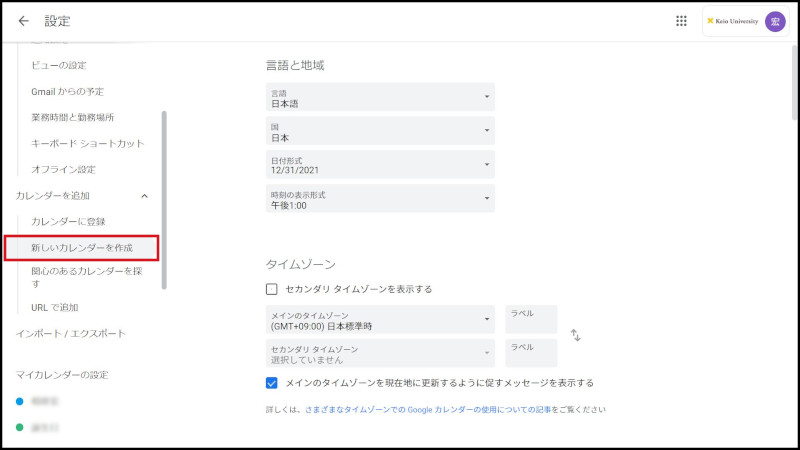Open the 日付形式 dropdown
Viewport: 800px width, 450px height.
click(x=380, y=164)
